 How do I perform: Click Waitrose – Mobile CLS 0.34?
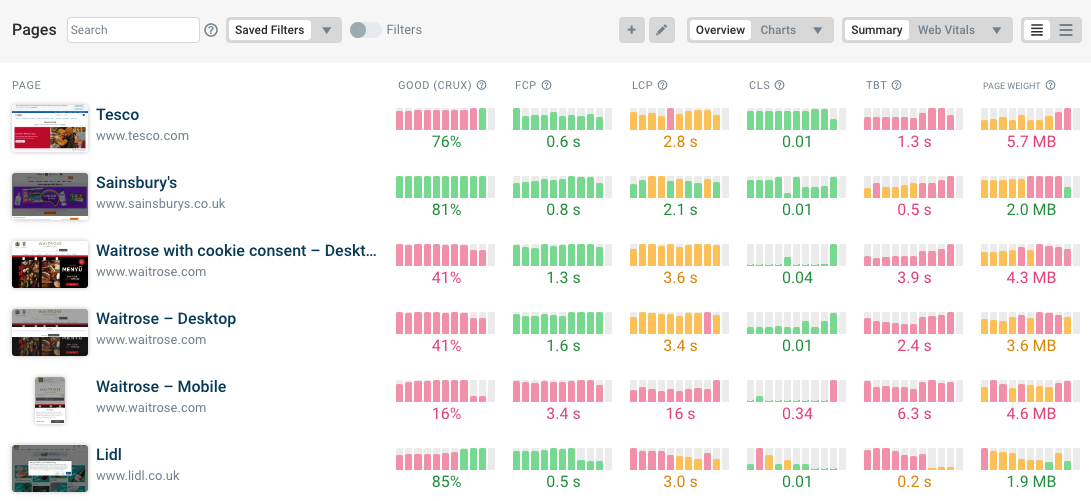(797, 413)
